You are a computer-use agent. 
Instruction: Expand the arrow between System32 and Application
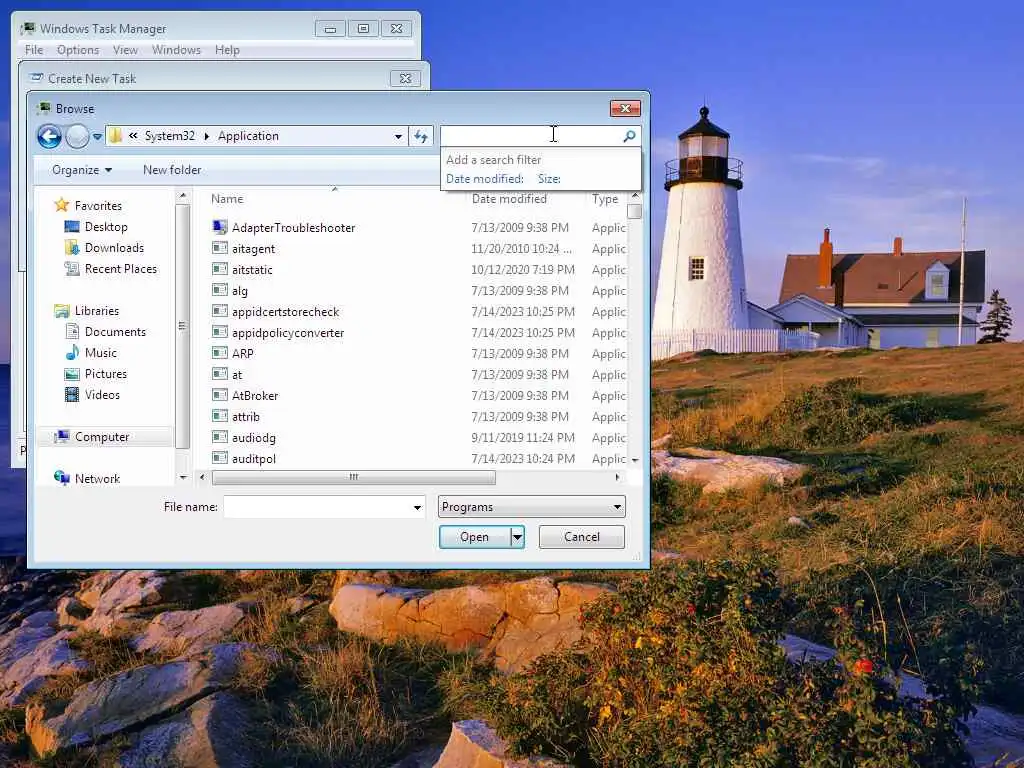click(x=206, y=136)
